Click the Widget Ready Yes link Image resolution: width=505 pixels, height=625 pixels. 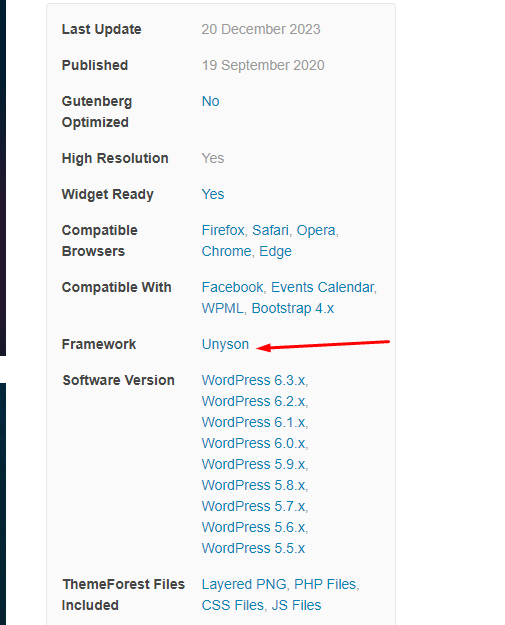pos(213,194)
